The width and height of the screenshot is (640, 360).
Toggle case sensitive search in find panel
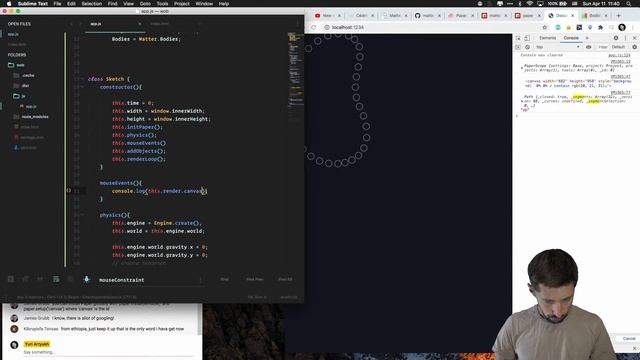pyautogui.click(x=25, y=279)
